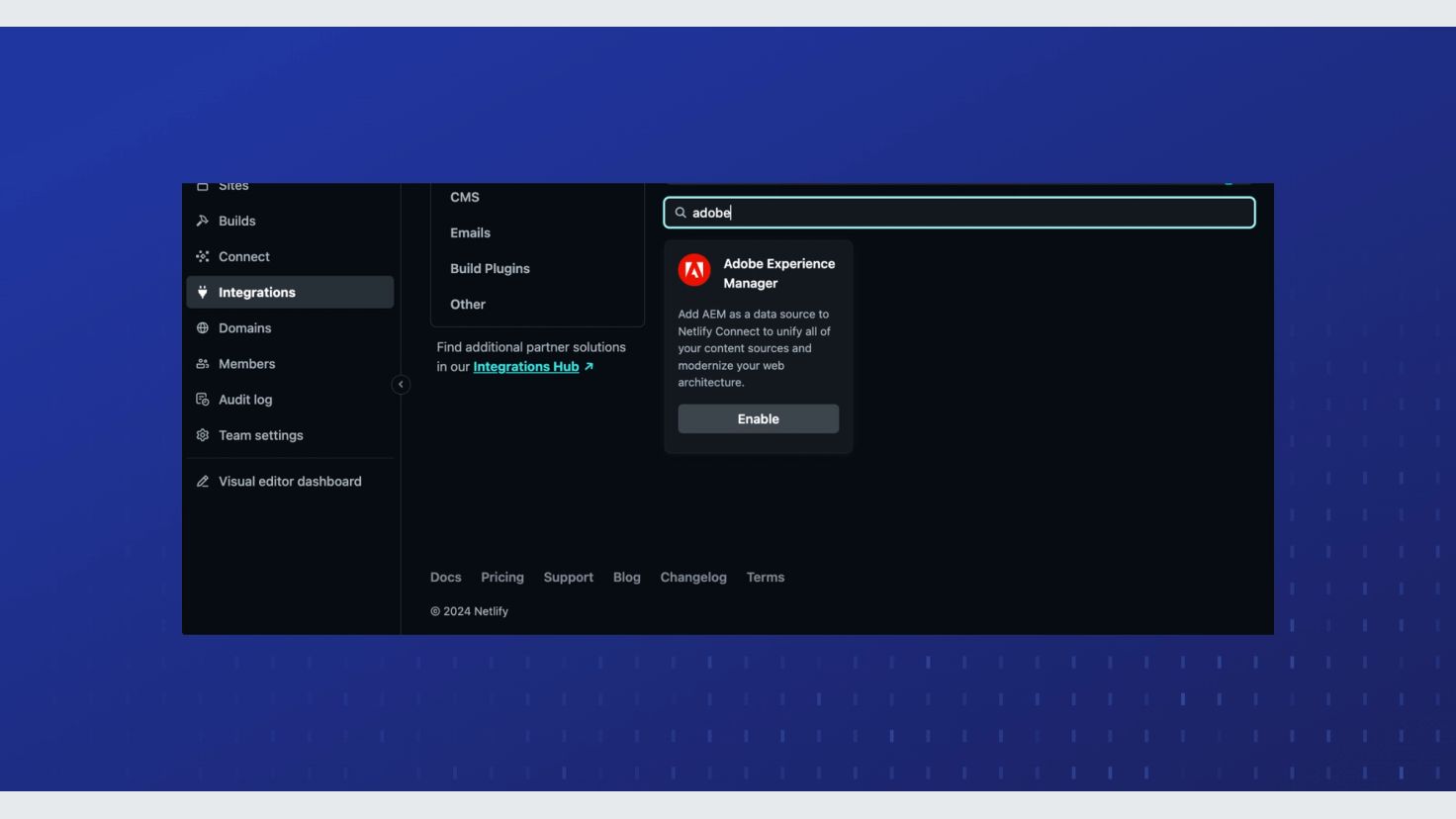1456x819 pixels.
Task: Click the Members people icon
Action: click(x=203, y=363)
